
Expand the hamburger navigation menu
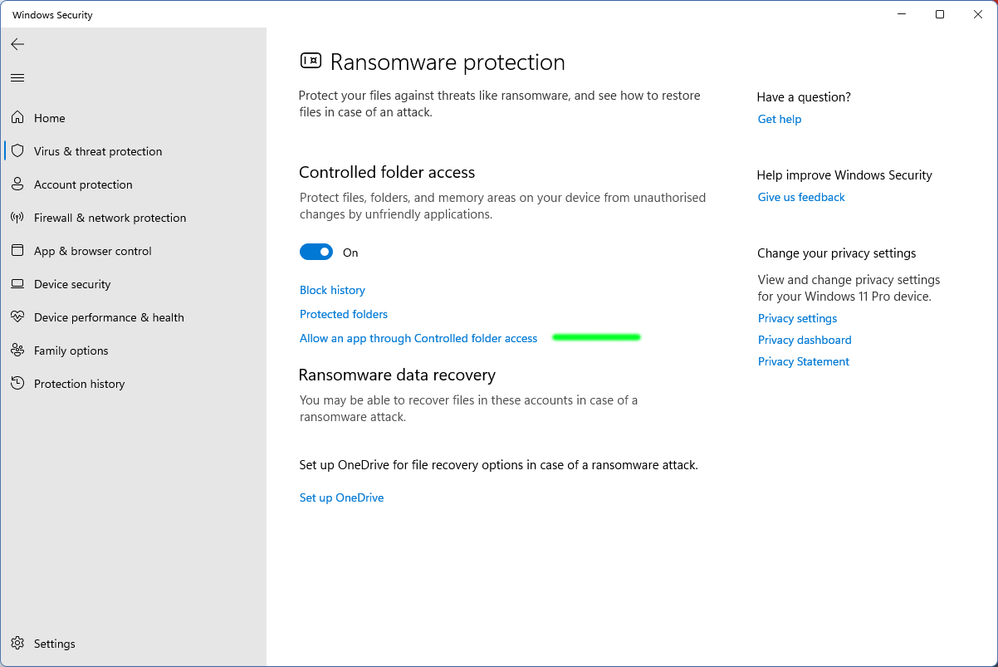[x=17, y=78]
